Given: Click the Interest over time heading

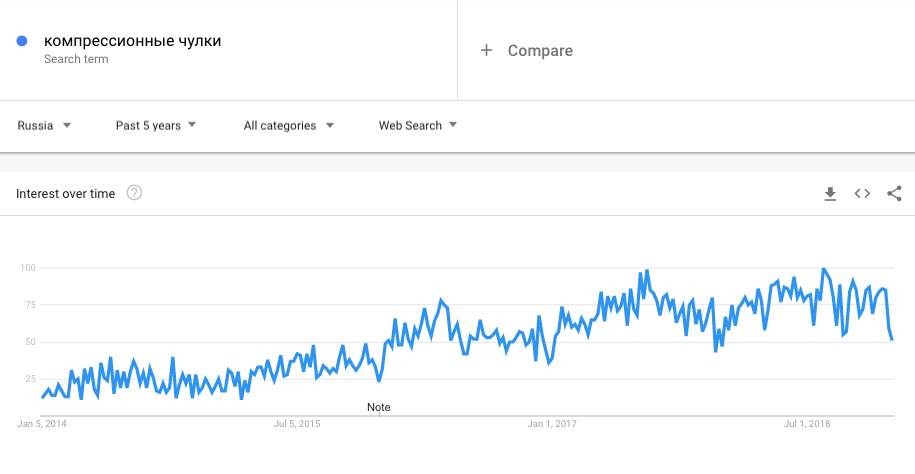Looking at the screenshot, I should point(66,194).
